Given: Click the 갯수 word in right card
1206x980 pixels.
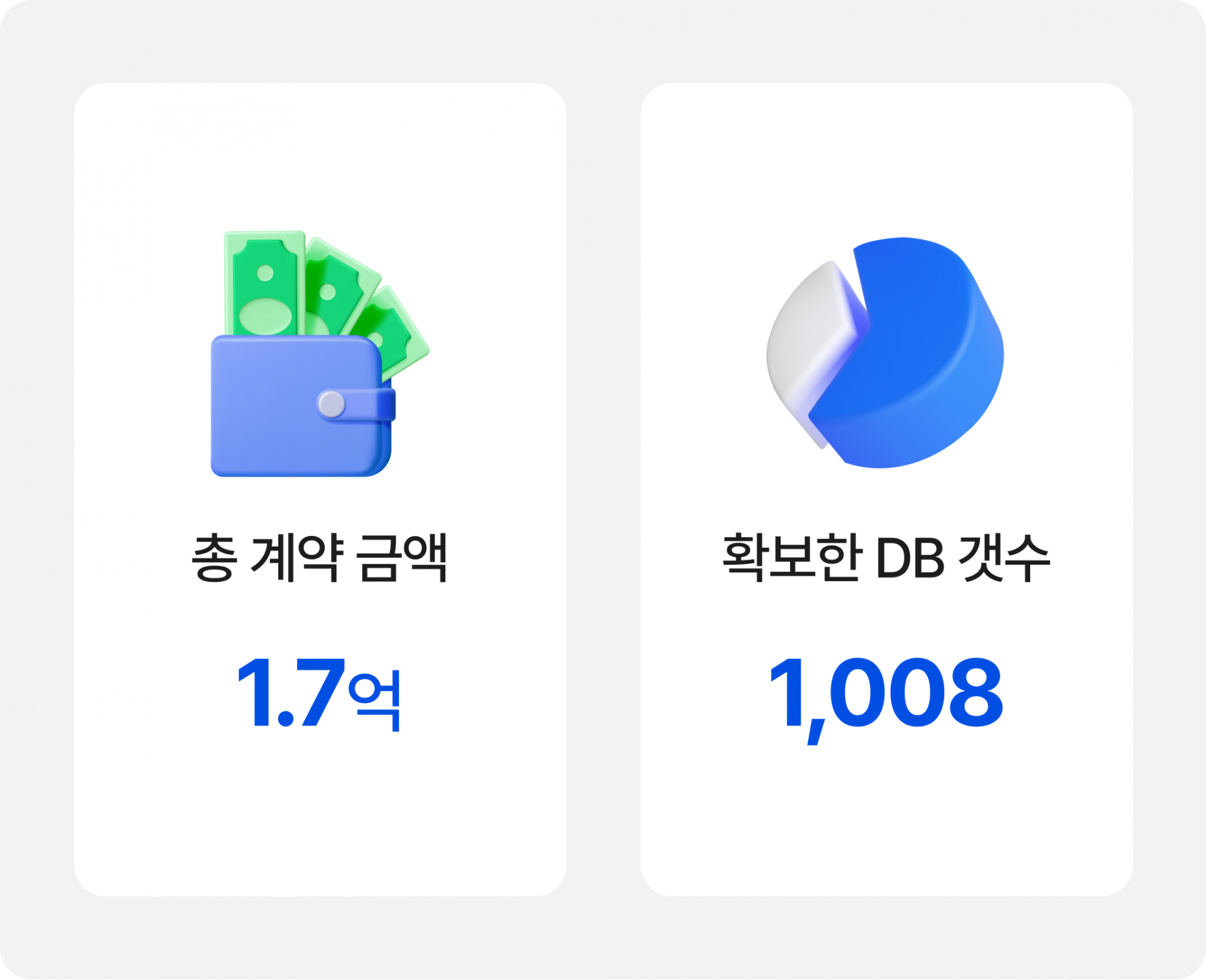Looking at the screenshot, I should point(1005,558).
